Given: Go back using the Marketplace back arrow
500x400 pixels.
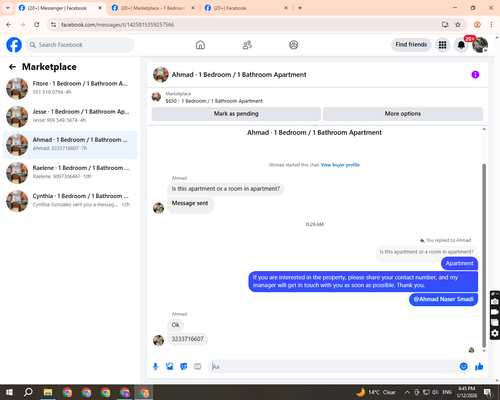Looking at the screenshot, I should pos(12,67).
